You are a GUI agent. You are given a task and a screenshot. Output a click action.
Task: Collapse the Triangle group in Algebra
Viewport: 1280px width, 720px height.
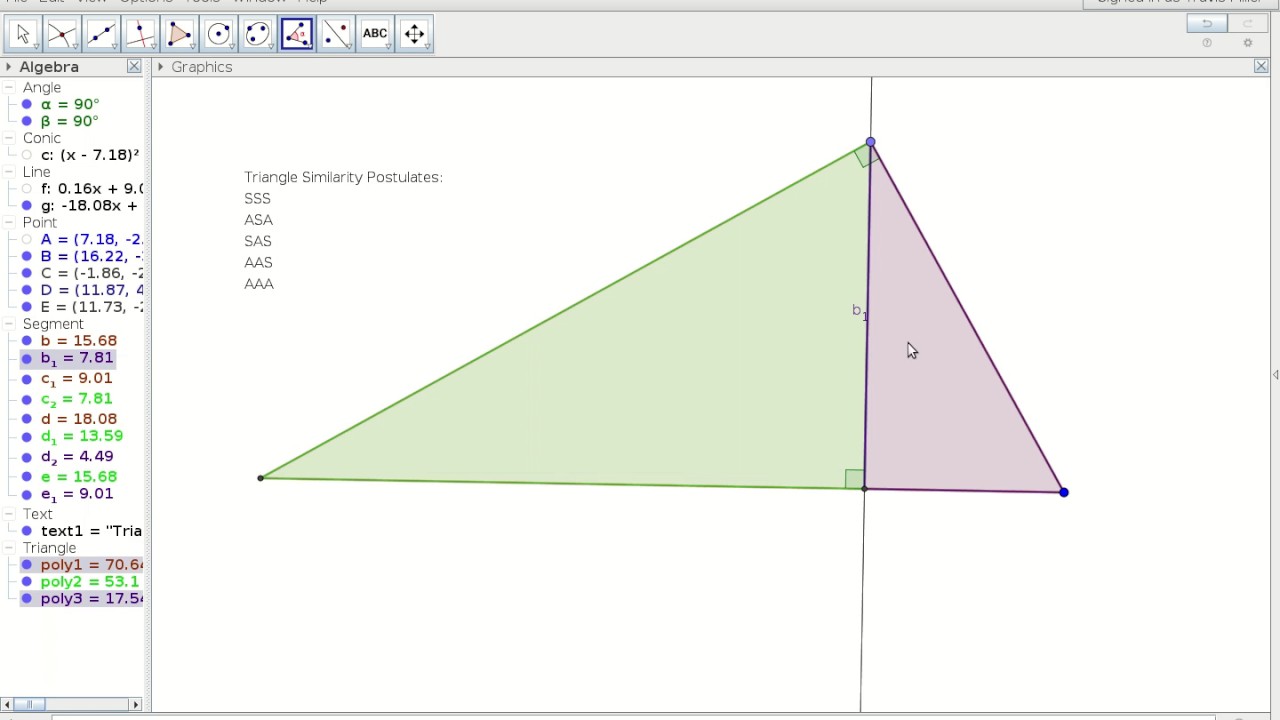pyautogui.click(x=8, y=548)
